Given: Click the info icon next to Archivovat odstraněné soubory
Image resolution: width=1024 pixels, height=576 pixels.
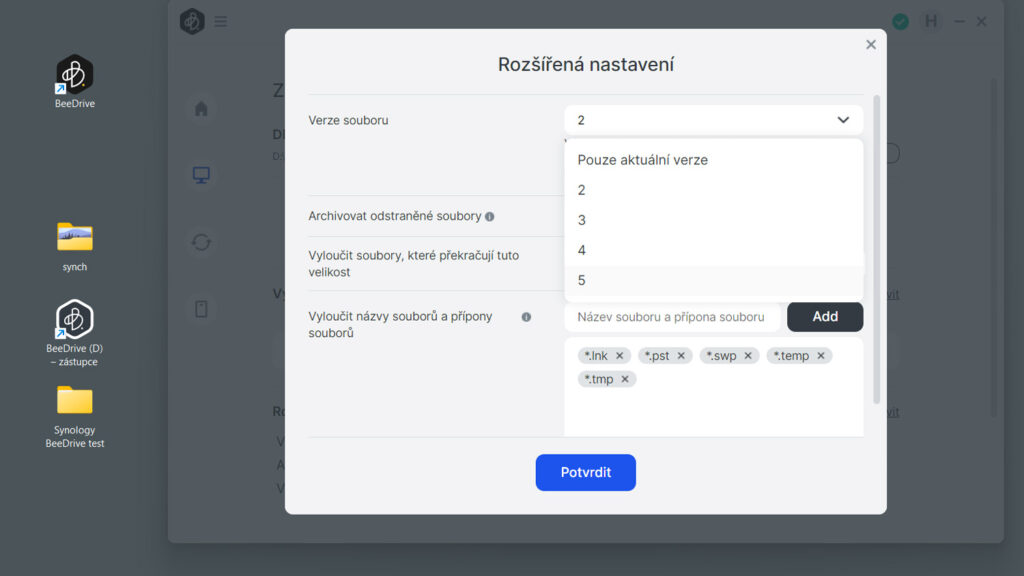Looking at the screenshot, I should (490, 216).
